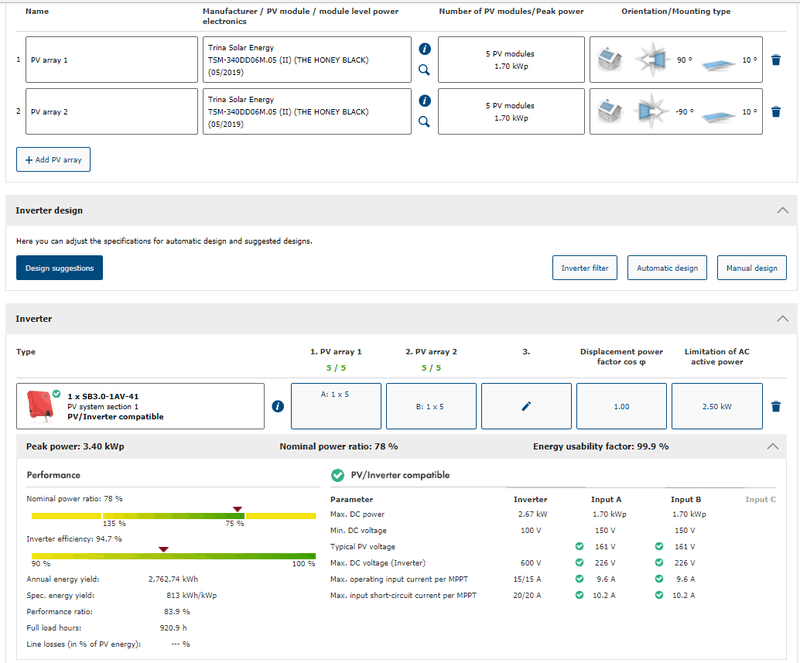Viewport: 800px width, 663px height.
Task: Click pencil edit icon for input 3
Action: point(526,406)
